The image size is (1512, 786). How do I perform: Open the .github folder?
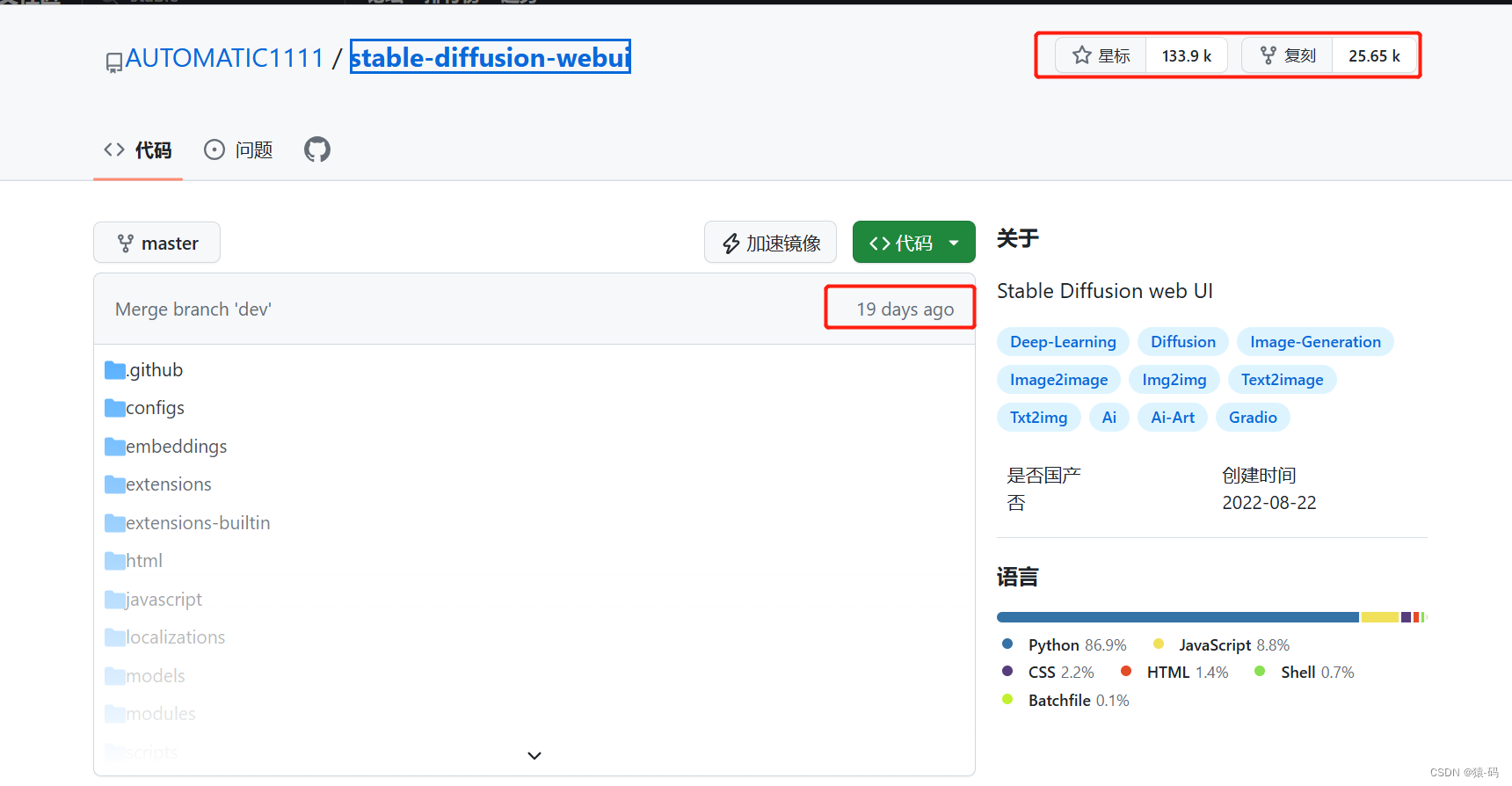(x=155, y=370)
